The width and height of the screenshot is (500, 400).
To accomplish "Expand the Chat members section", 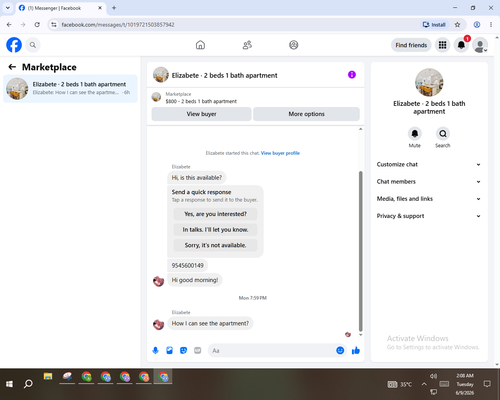I will (x=429, y=182).
